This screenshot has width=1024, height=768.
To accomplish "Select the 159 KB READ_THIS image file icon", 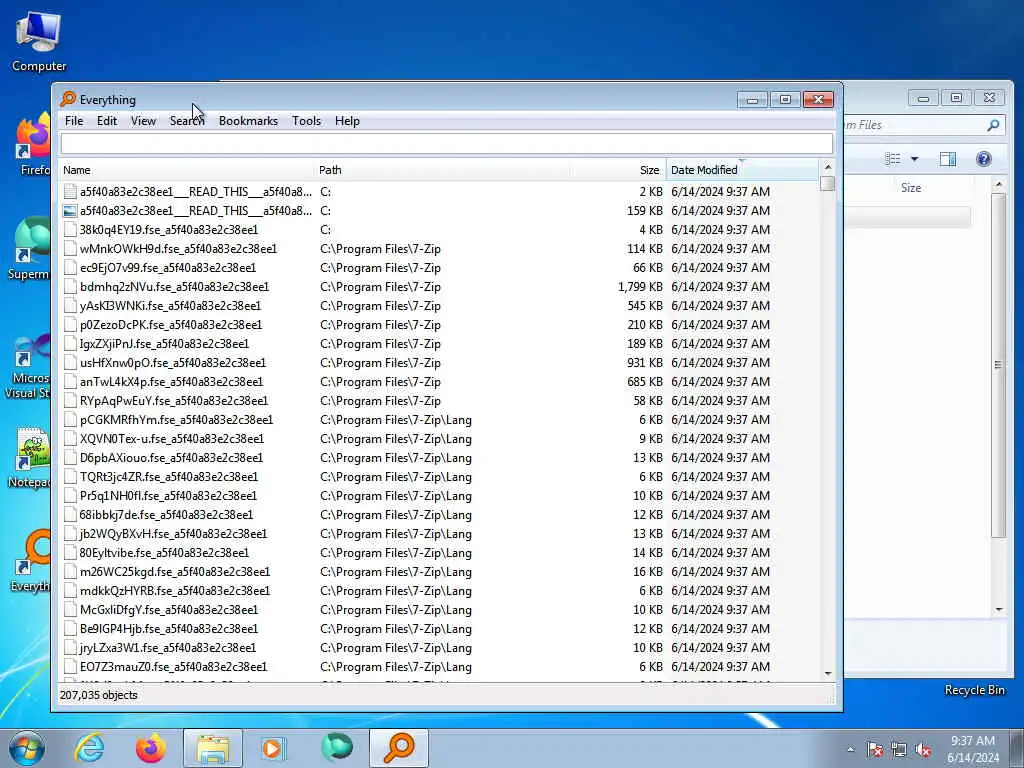I will coord(70,210).
